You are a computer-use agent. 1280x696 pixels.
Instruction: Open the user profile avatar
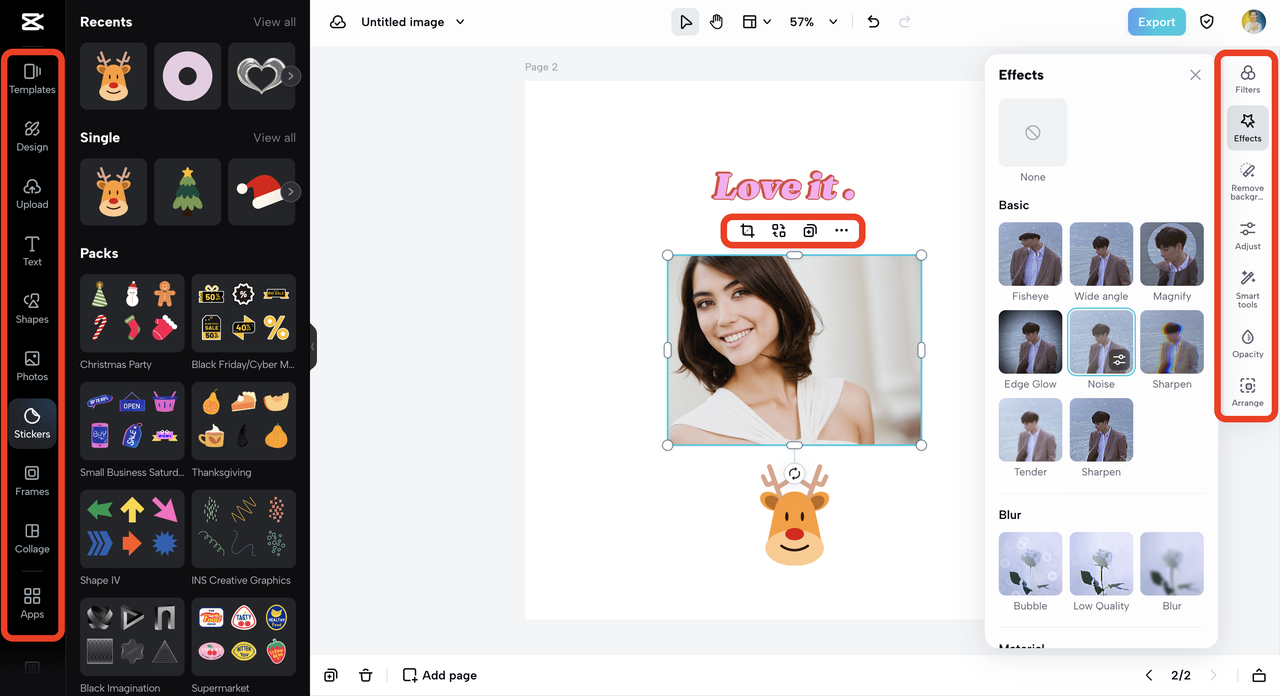click(1253, 22)
